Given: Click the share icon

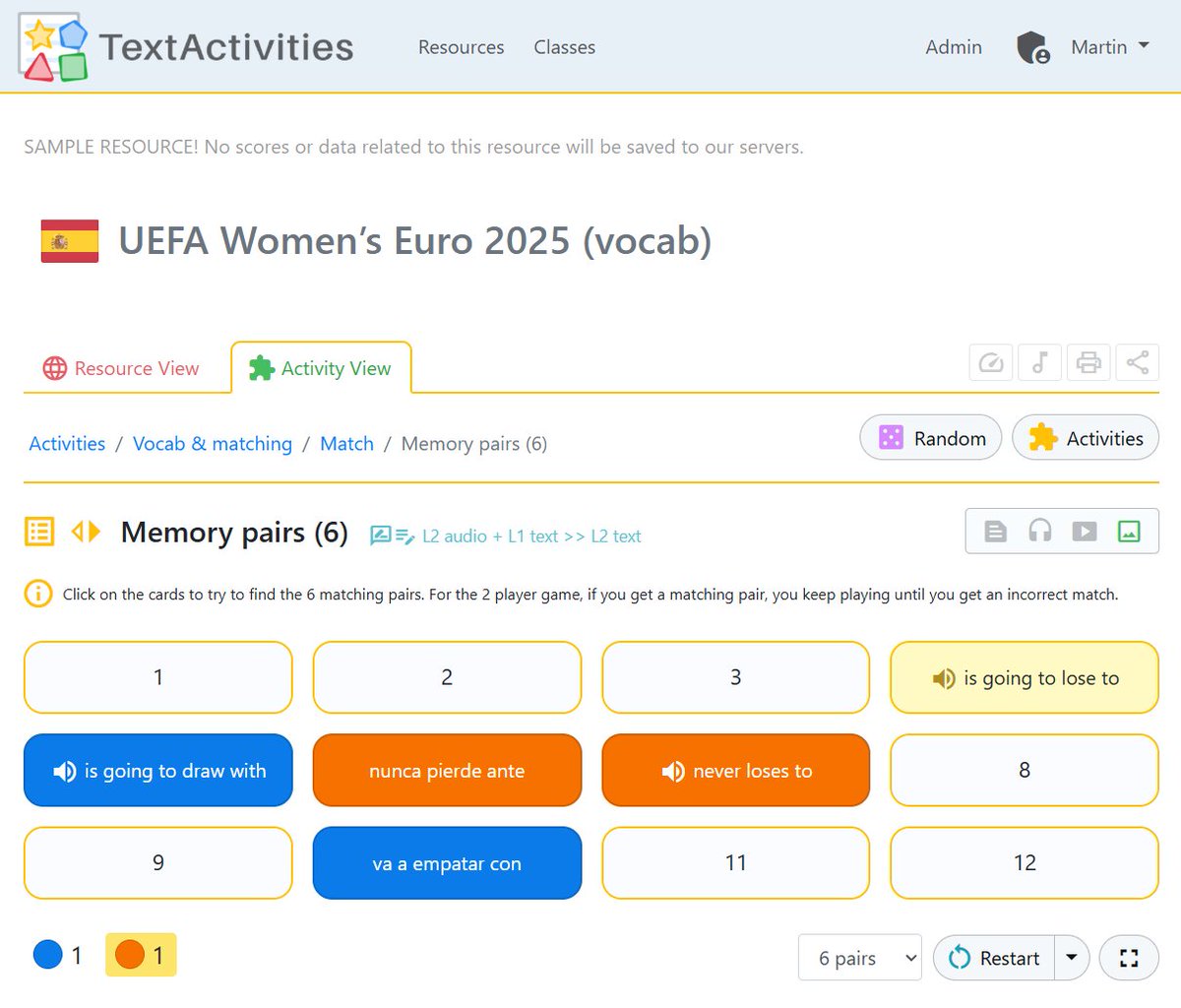Looking at the screenshot, I should point(1137,362).
